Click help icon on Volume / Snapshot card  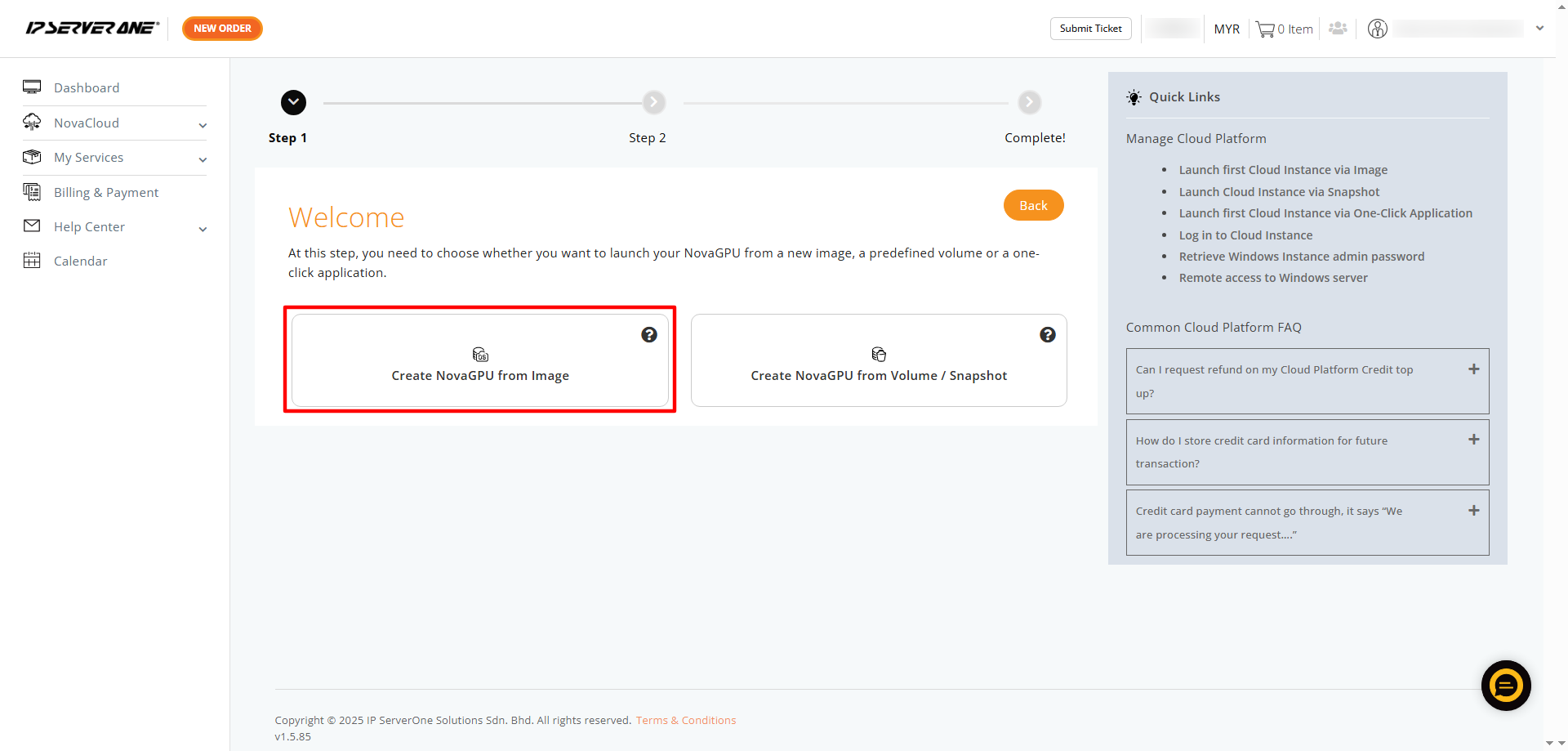pyautogui.click(x=1048, y=334)
